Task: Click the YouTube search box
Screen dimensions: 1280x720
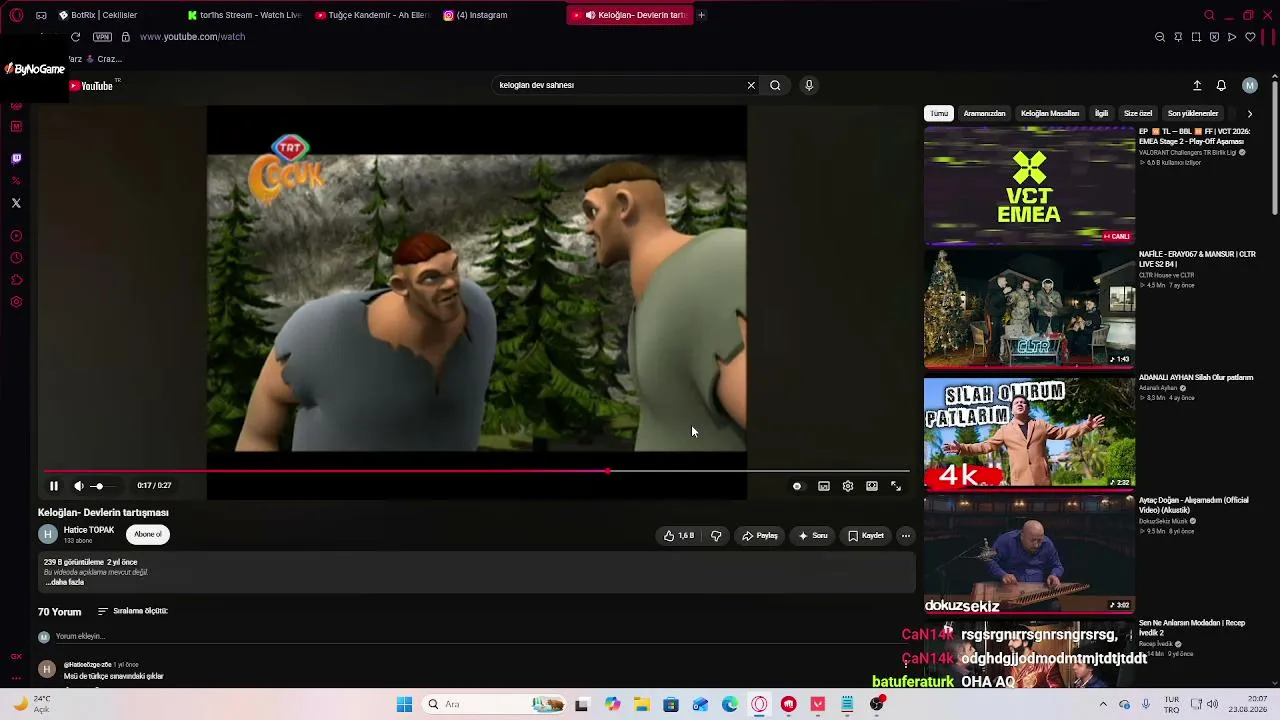Action: point(620,85)
